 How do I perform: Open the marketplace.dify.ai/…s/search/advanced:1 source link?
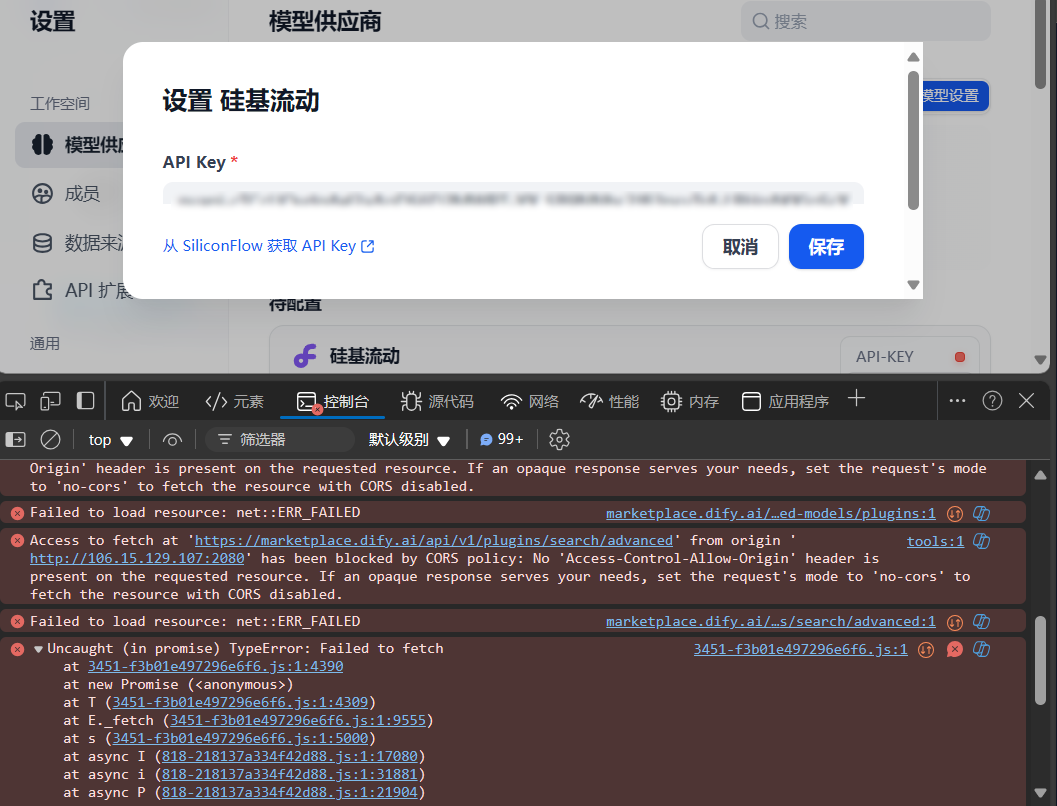point(771,621)
